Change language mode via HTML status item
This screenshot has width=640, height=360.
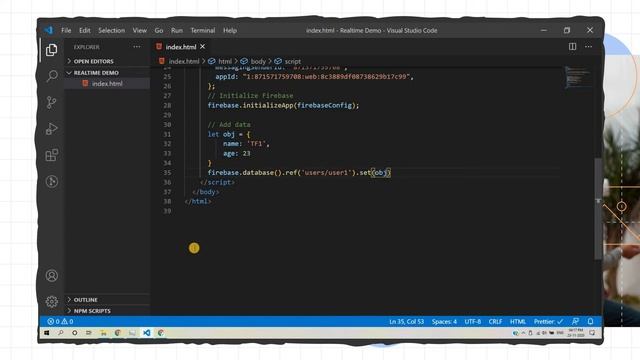[x=518, y=321]
